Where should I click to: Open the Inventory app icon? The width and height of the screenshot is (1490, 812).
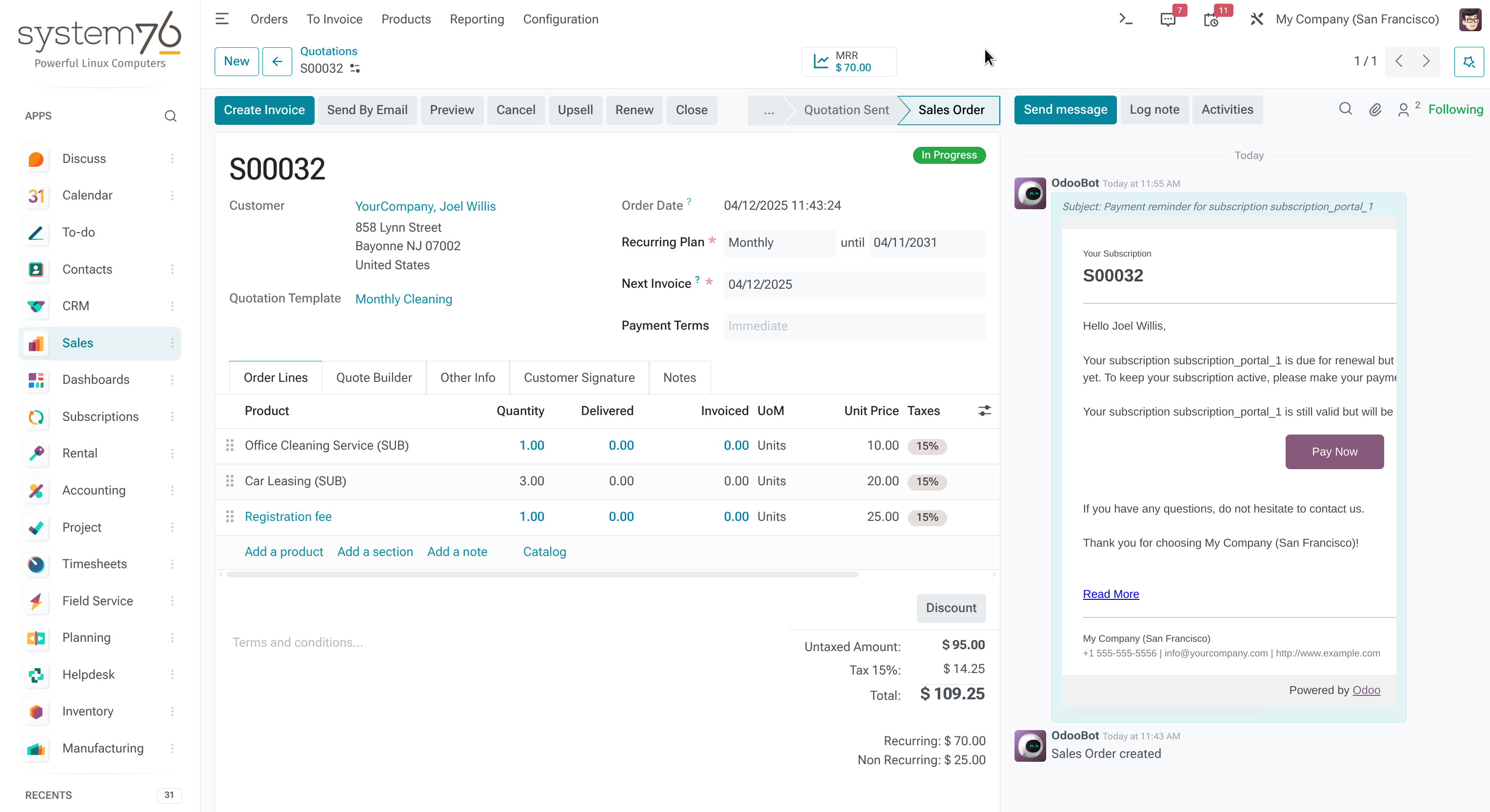point(36,712)
